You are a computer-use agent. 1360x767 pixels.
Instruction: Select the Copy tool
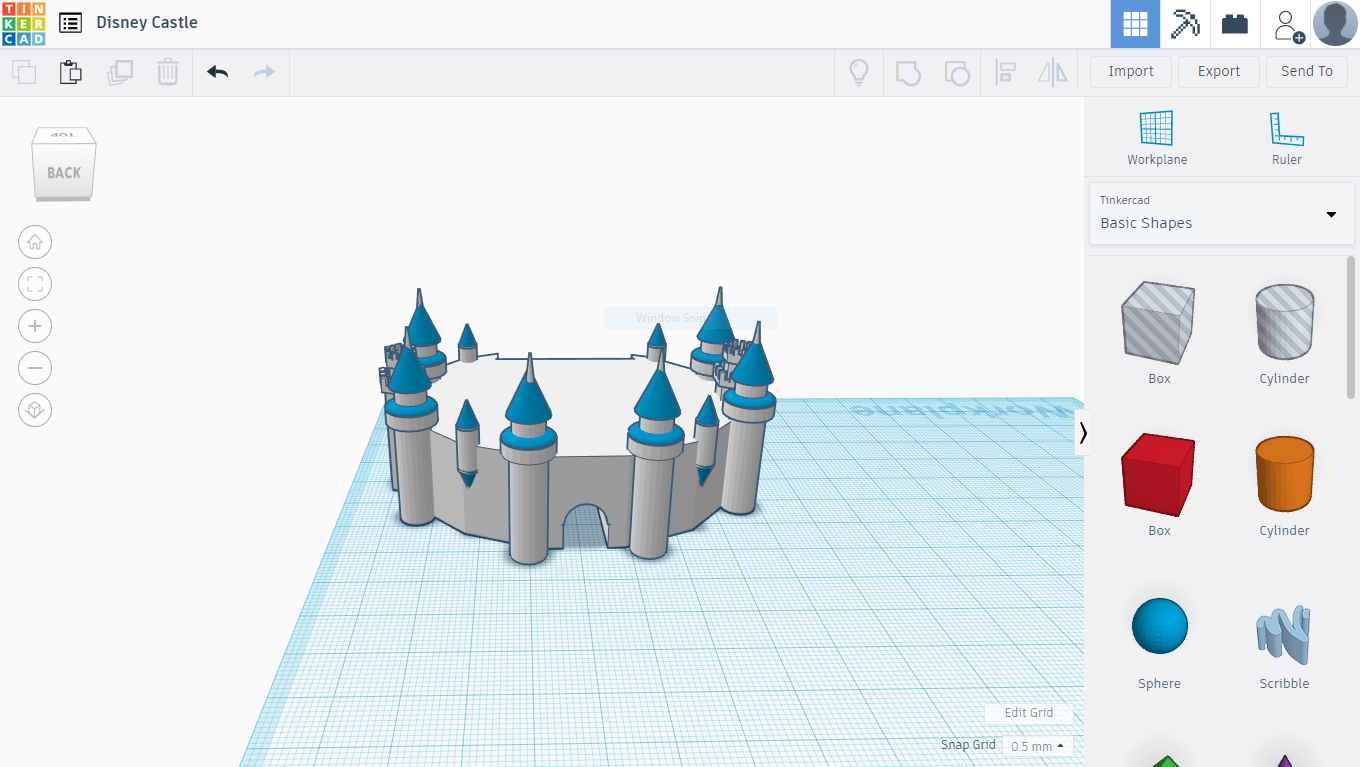click(x=24, y=72)
